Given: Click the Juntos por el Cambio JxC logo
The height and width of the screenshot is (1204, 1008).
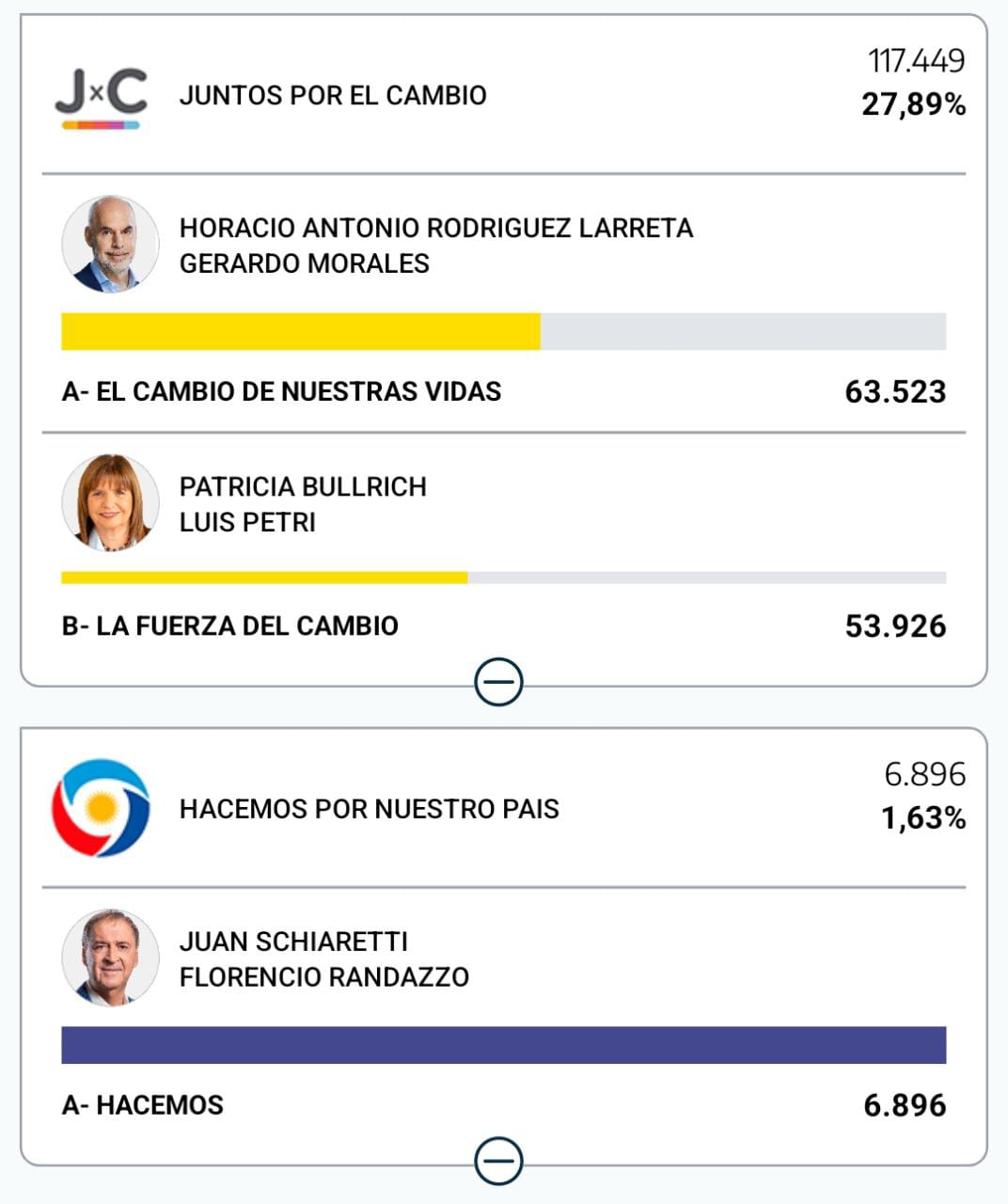Looking at the screenshot, I should [101, 97].
